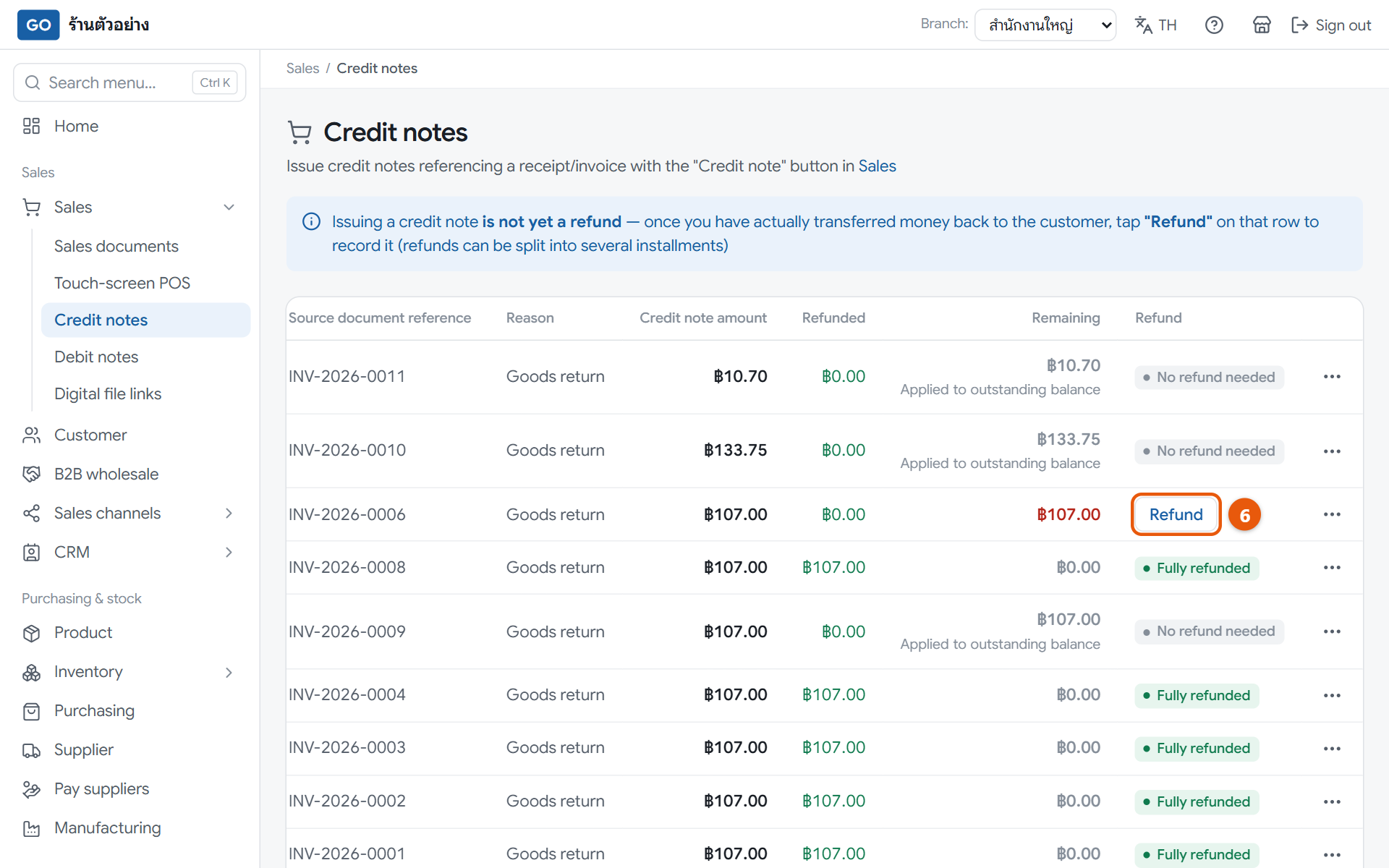
Task: Click the Supplier truck icon
Action: pyautogui.click(x=31, y=750)
